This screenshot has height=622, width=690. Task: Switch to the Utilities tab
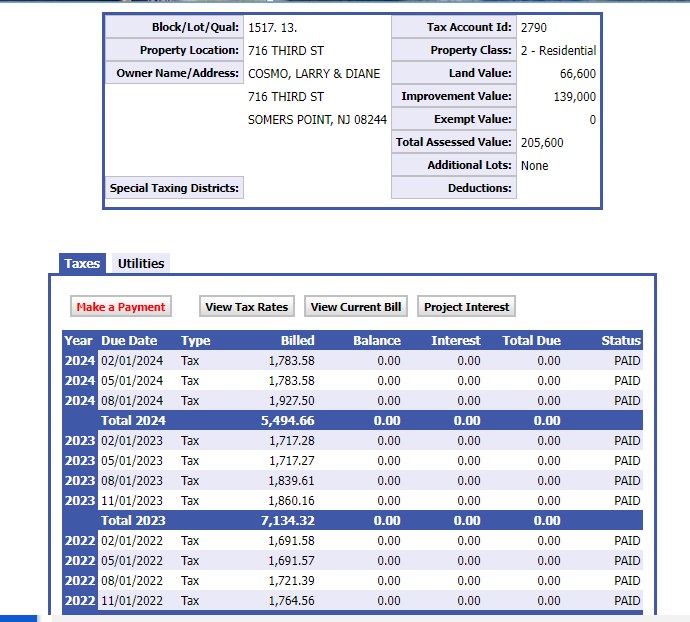point(141,263)
